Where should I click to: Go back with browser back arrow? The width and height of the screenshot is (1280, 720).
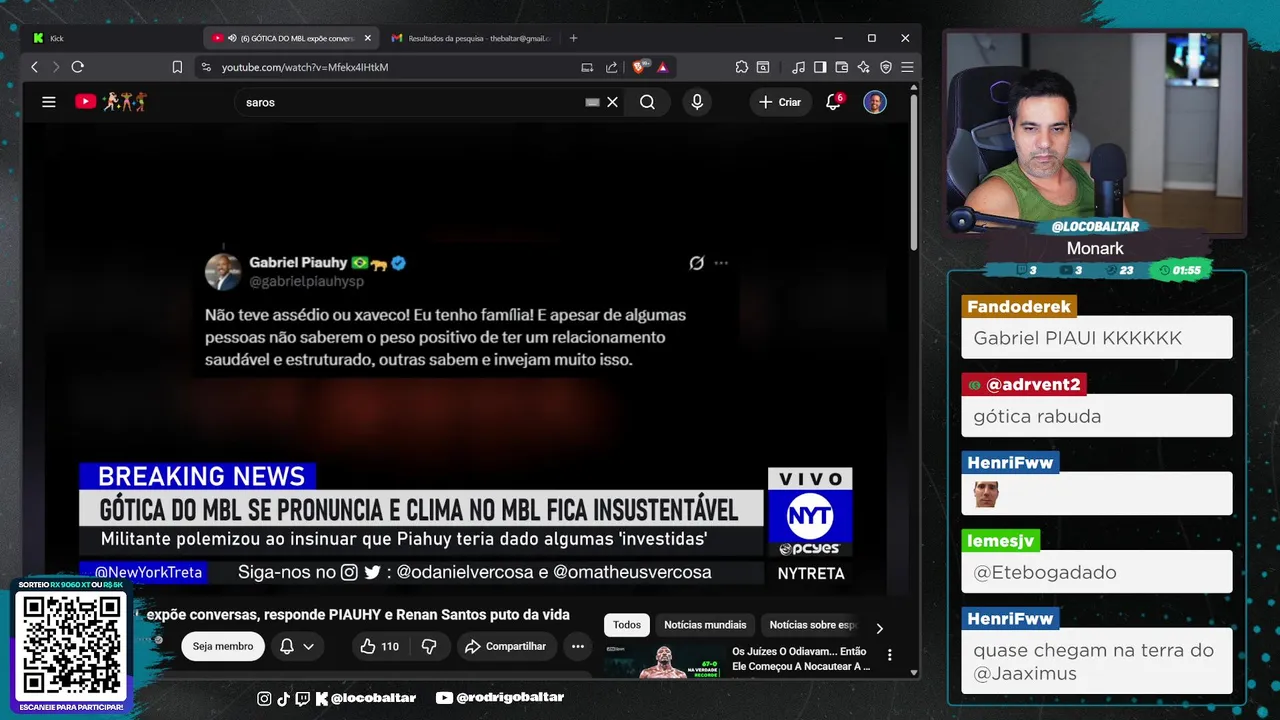(34, 67)
